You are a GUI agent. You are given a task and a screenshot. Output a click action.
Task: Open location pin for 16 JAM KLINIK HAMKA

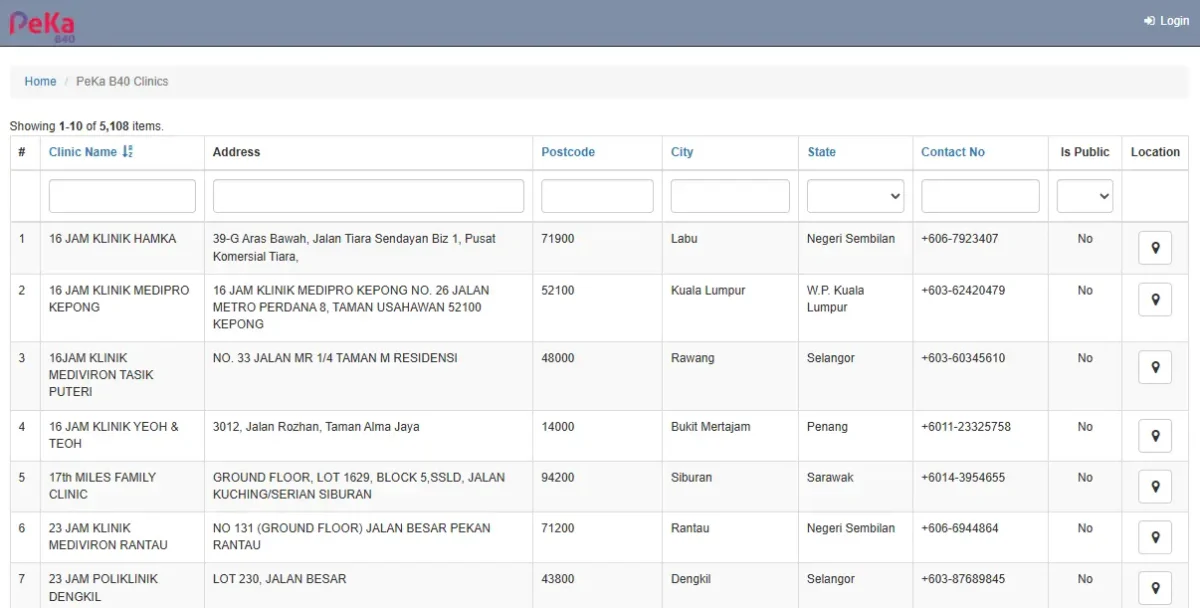point(1155,248)
